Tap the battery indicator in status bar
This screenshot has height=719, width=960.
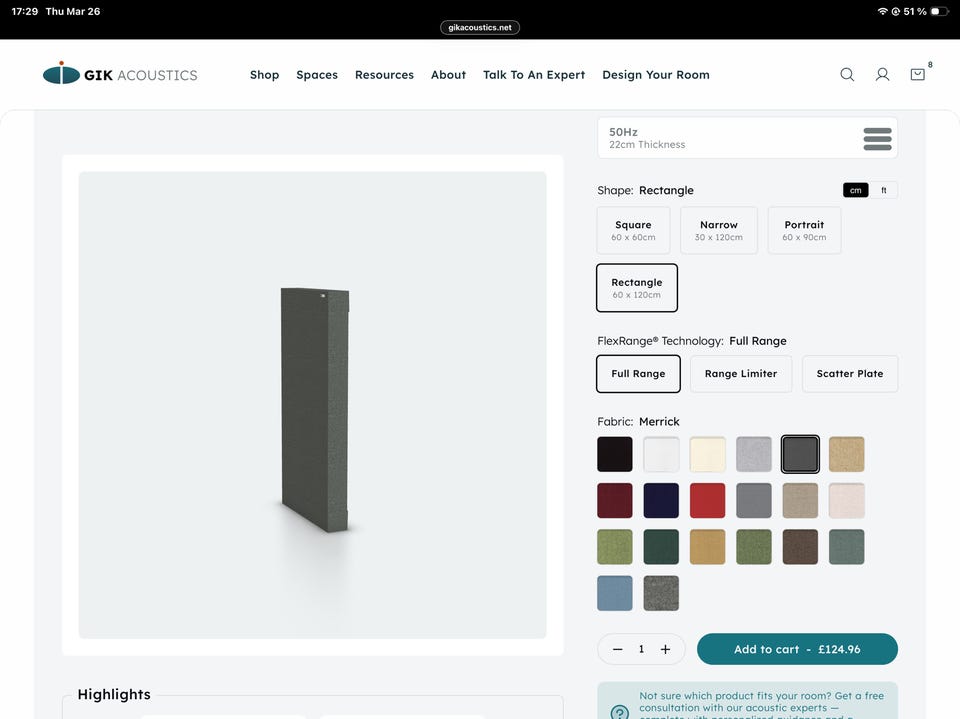click(939, 11)
